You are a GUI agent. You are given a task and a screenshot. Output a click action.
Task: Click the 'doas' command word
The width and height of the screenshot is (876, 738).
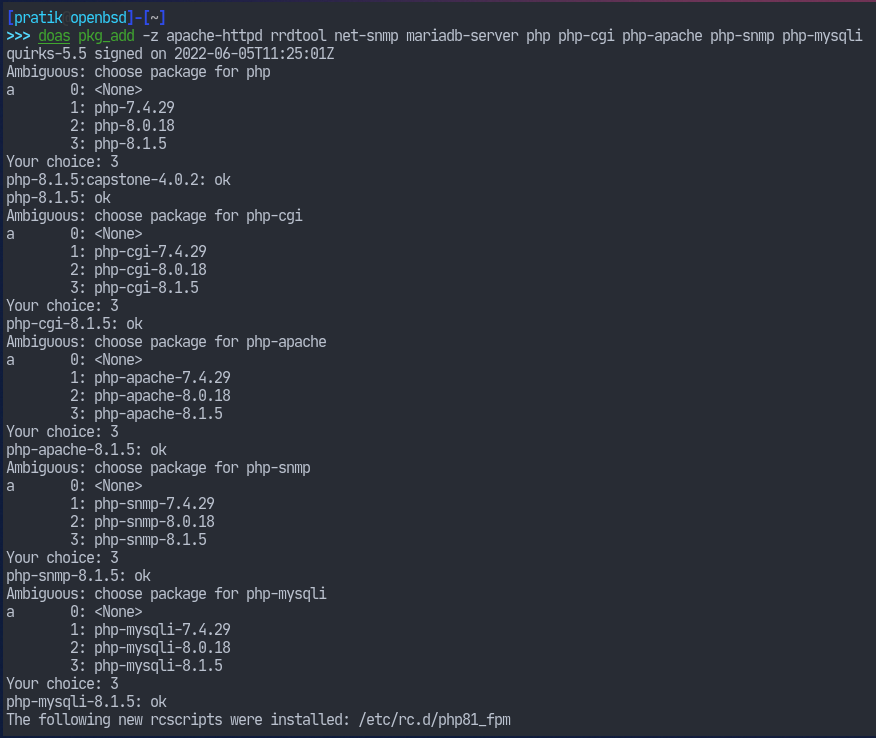(54, 36)
